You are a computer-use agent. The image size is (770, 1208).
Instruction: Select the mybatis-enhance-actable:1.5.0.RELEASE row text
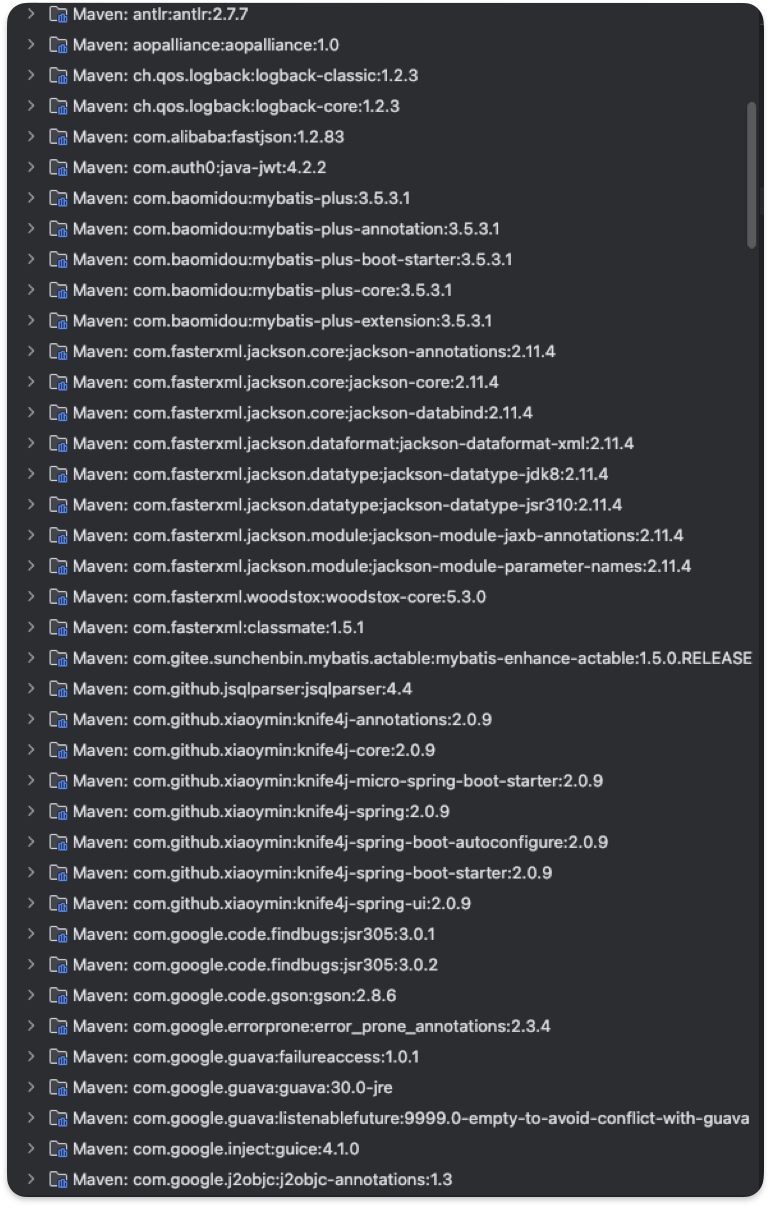coord(413,658)
